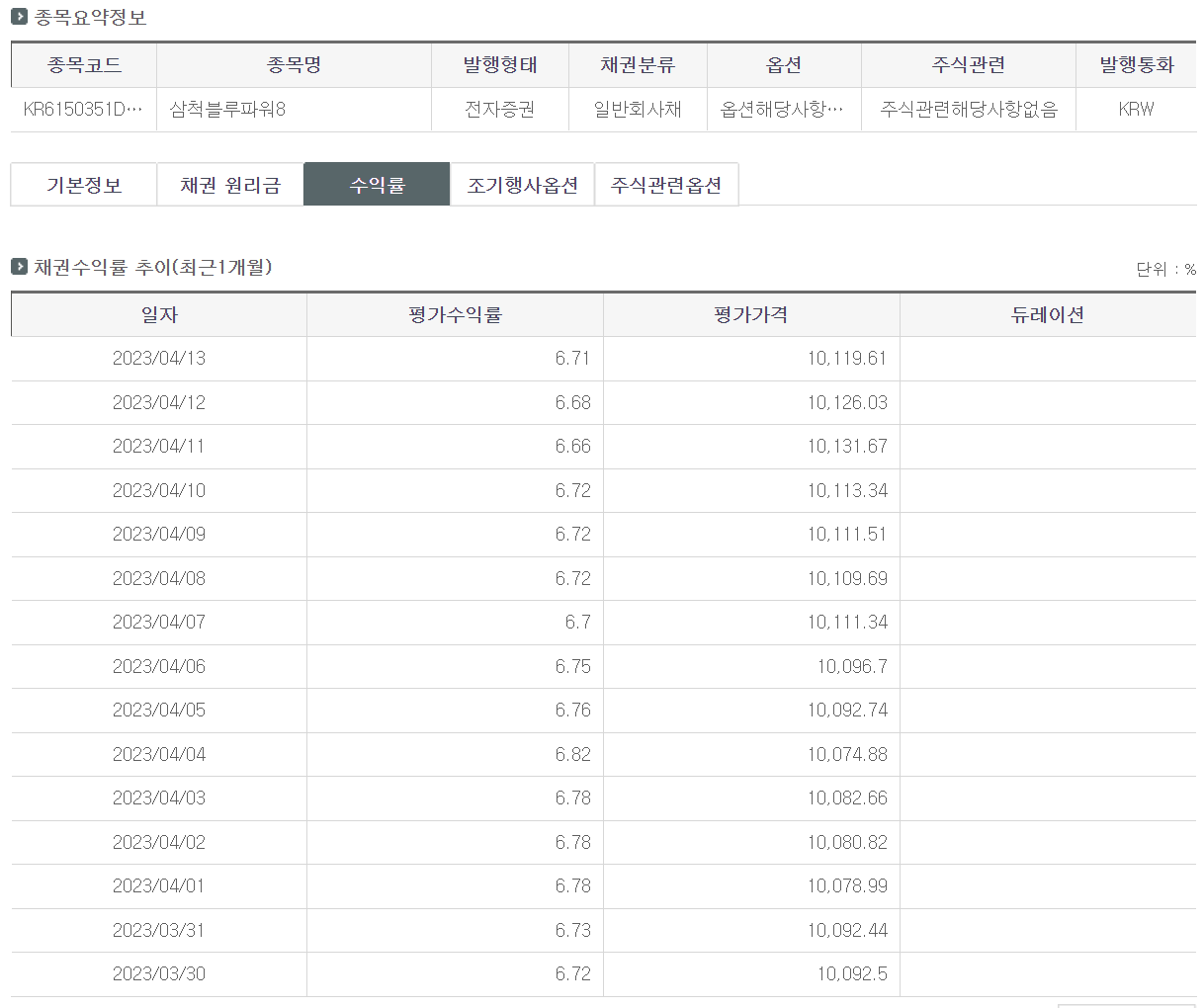Screen dimensions: 1204x1008
Task: Click the date 2023/04/04
Action: (159, 755)
